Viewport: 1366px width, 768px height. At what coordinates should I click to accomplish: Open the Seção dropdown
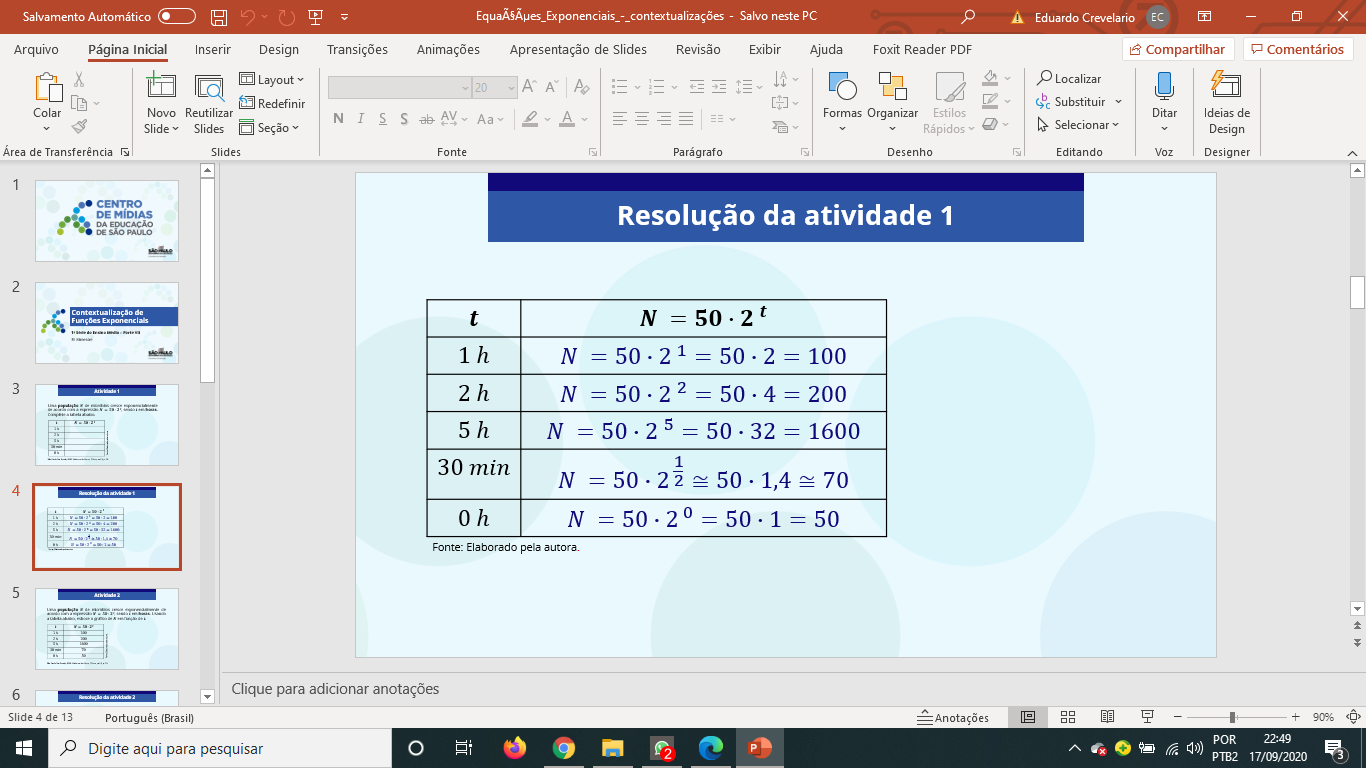tap(270, 127)
